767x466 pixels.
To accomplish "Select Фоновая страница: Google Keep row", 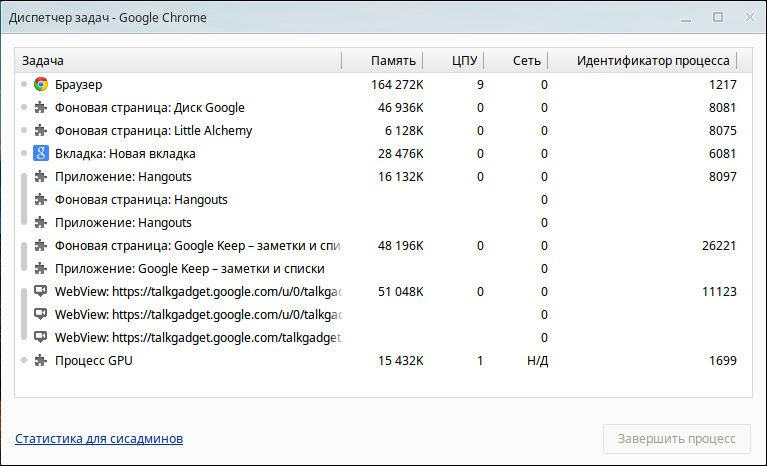I will (384, 245).
